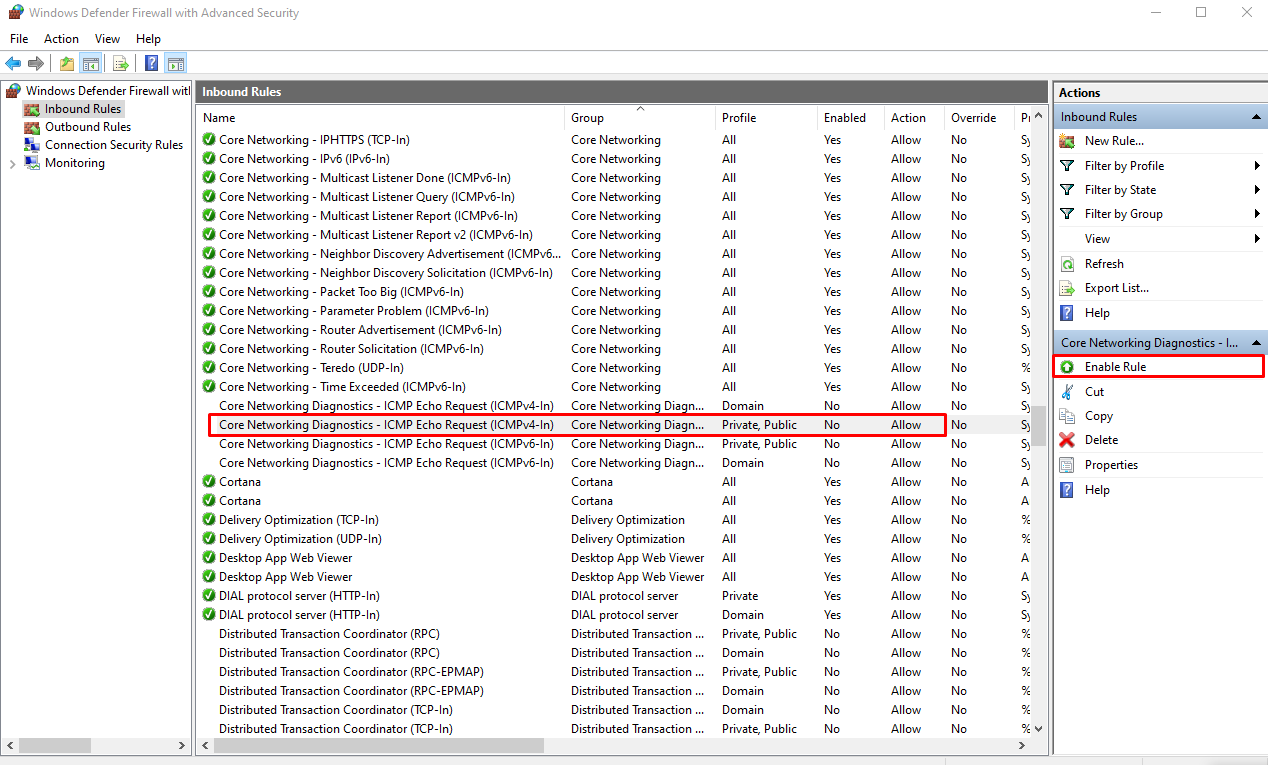Collapse the Inbound Rules actions section

point(1256,117)
